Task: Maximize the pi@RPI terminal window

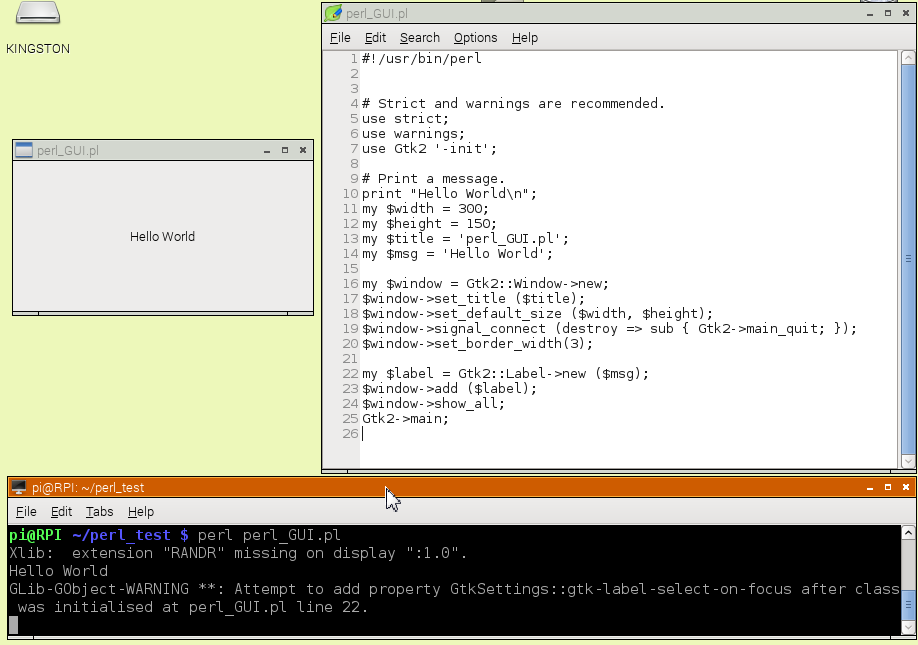Action: (886, 488)
